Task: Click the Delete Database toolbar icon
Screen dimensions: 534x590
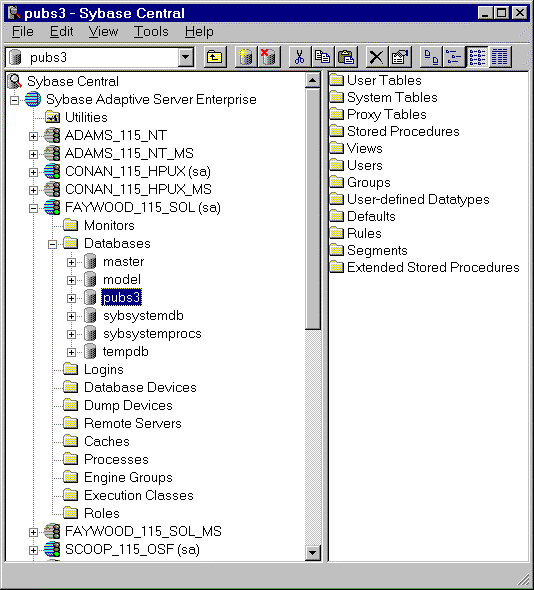Action: (269, 57)
